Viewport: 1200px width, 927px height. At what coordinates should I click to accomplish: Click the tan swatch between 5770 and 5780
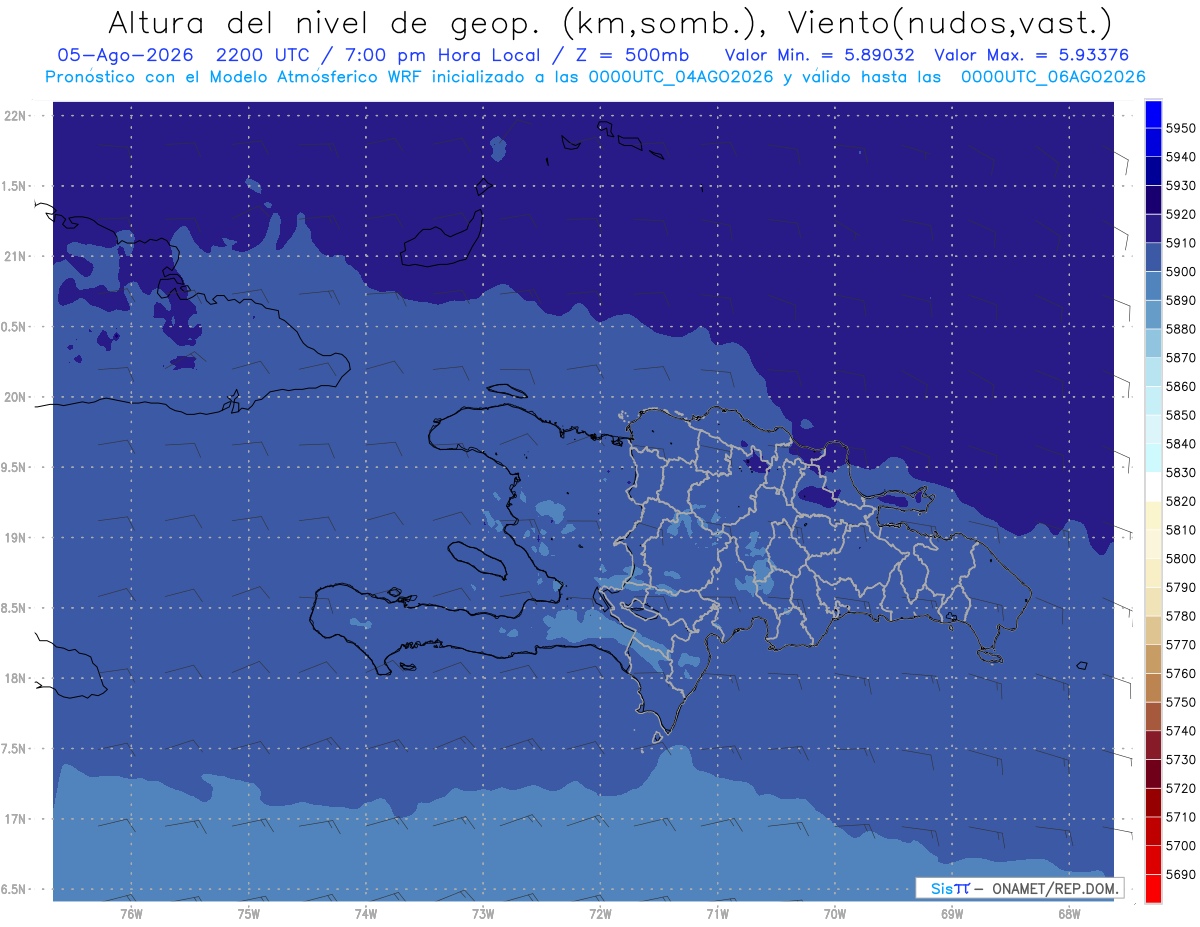[x=1153, y=630]
